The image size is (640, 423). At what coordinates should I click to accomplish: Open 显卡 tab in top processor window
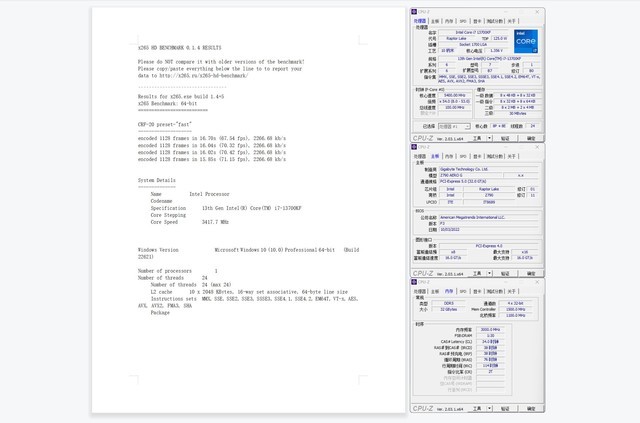point(477,21)
